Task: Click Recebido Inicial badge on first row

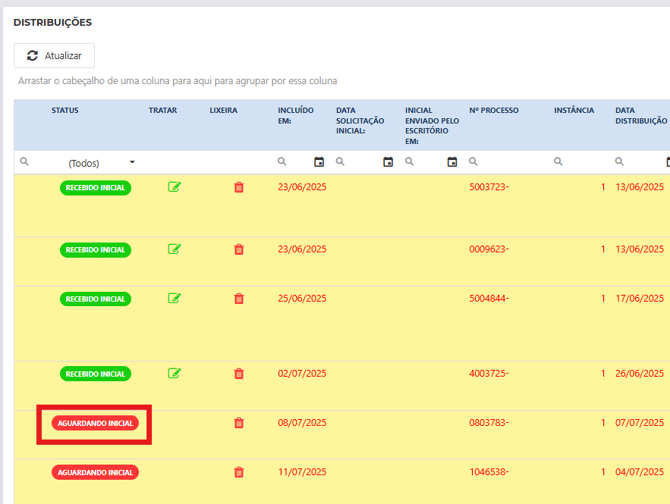Action: point(95,188)
